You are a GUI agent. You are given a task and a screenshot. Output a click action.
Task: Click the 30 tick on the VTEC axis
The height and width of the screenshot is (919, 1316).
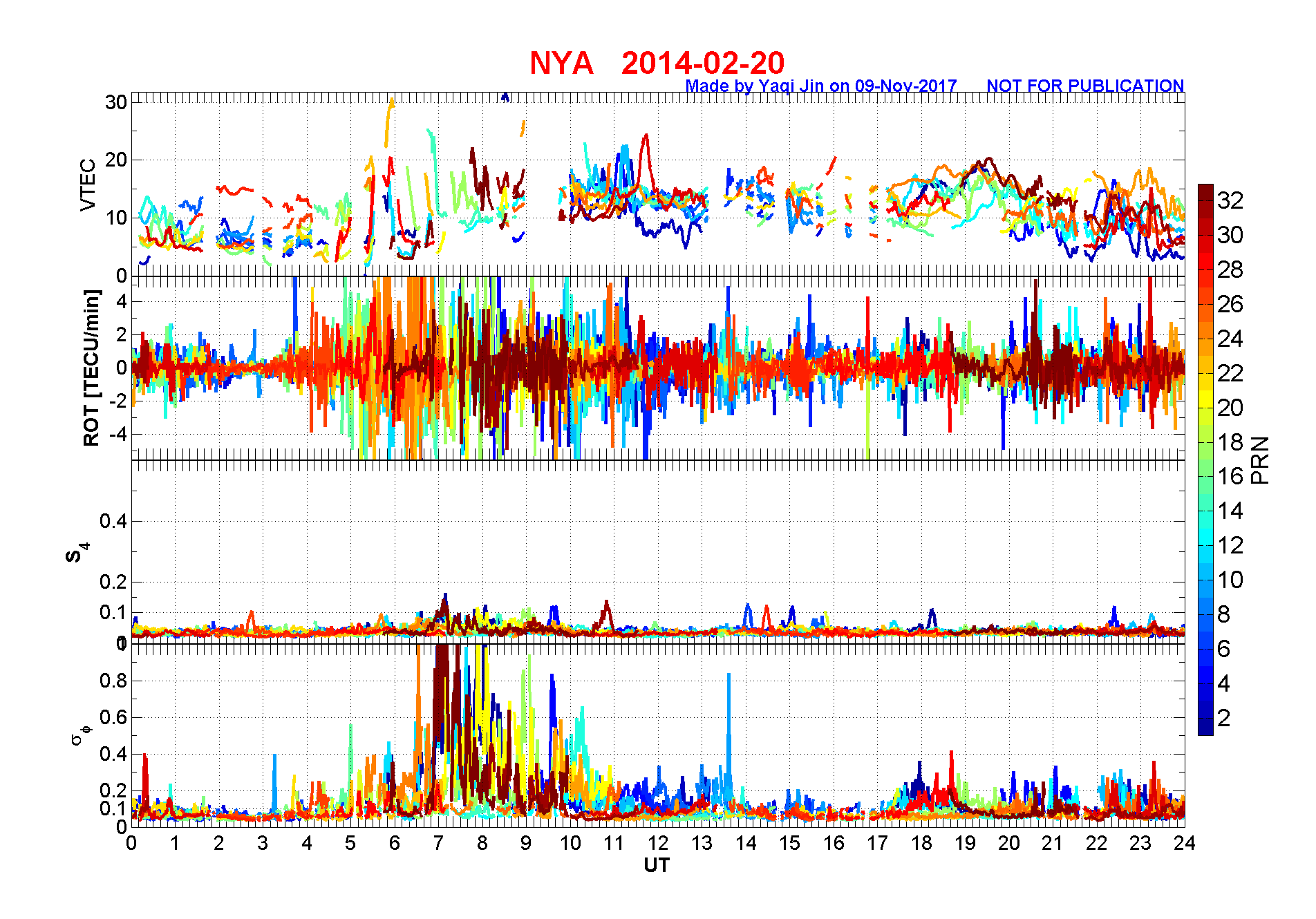116,102
